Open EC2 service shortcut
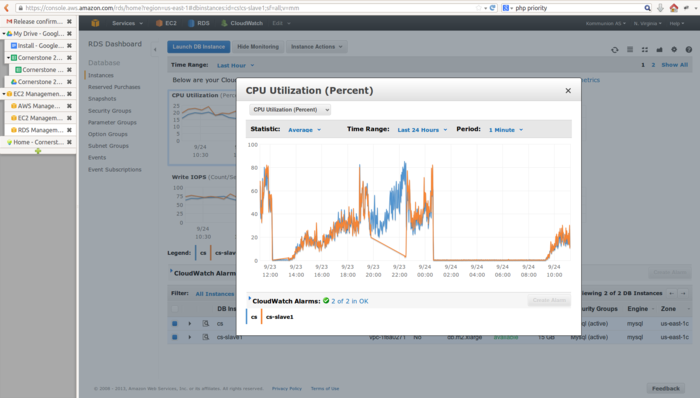Screen dimensions: 700x398 (166, 23)
